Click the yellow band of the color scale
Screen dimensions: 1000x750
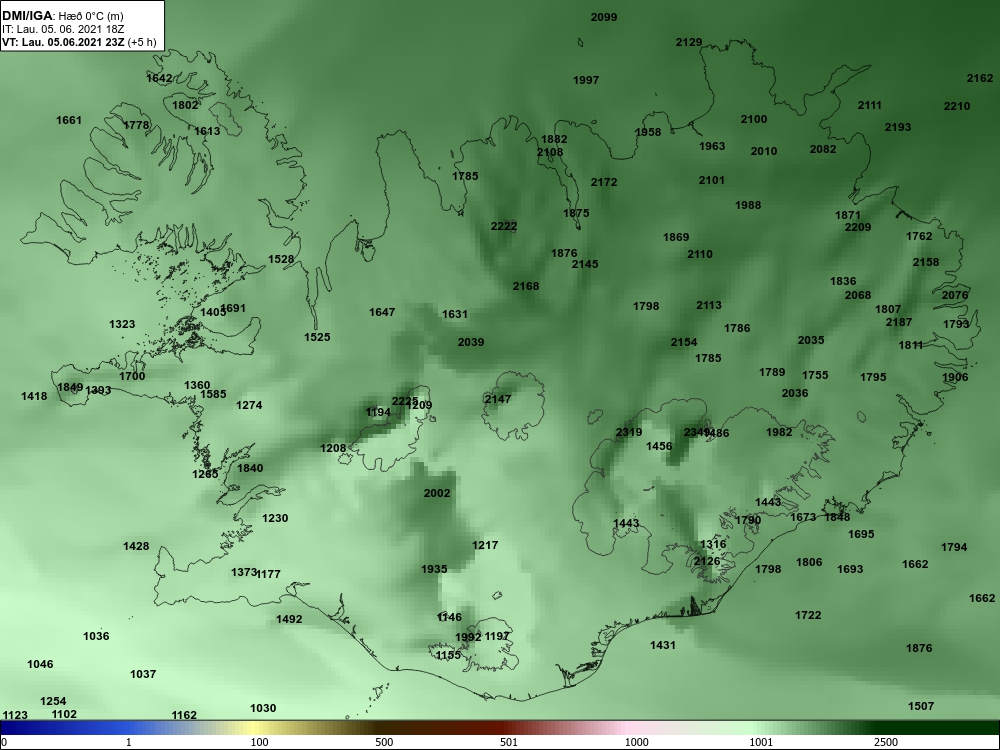coord(252,728)
